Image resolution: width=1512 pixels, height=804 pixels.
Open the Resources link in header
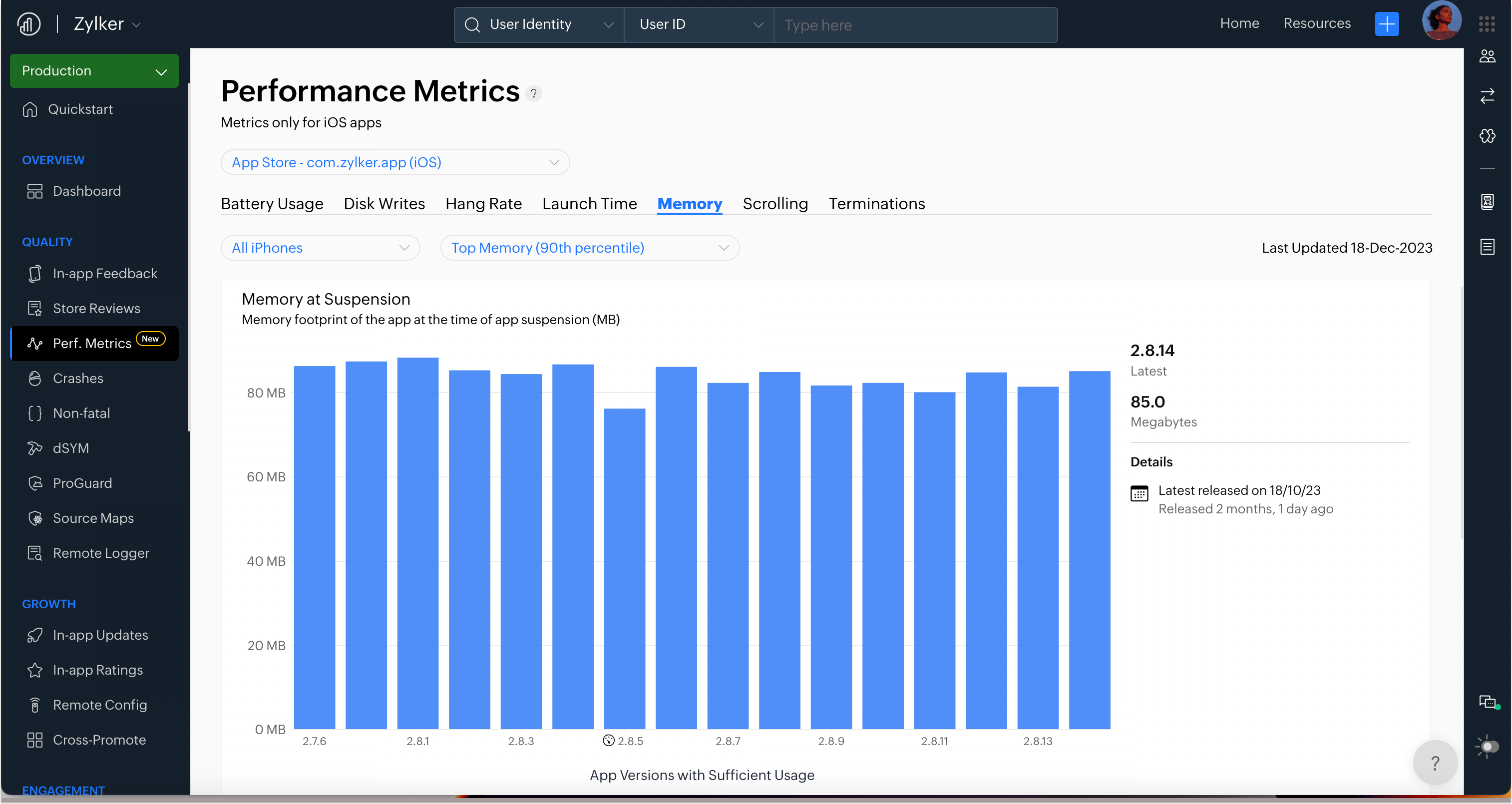coord(1317,23)
